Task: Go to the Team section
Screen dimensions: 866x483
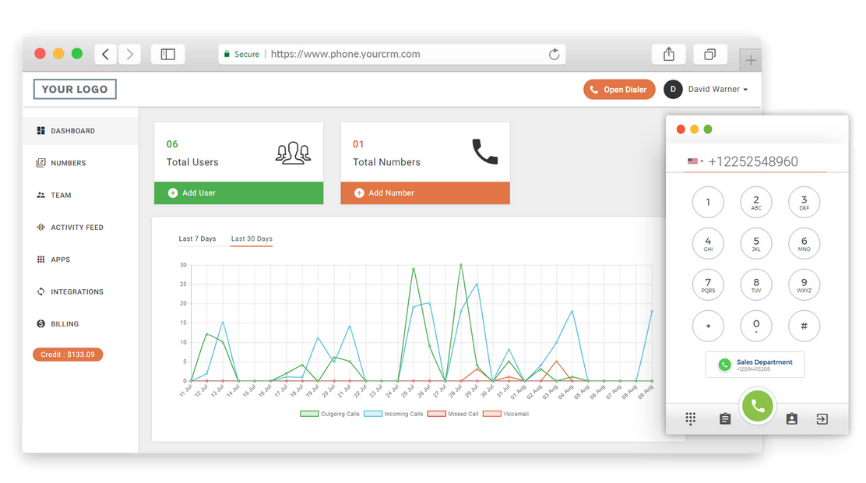Action: [x=81, y=195]
